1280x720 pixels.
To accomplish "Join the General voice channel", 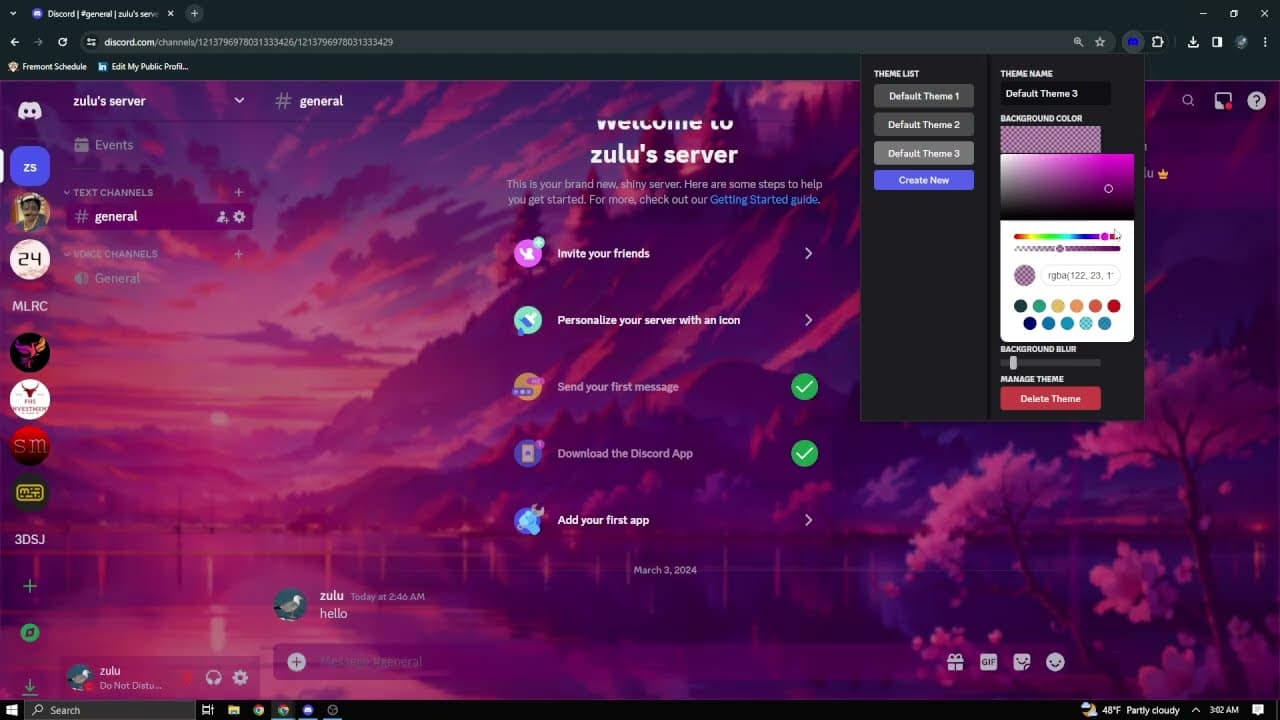I will coord(107,278).
